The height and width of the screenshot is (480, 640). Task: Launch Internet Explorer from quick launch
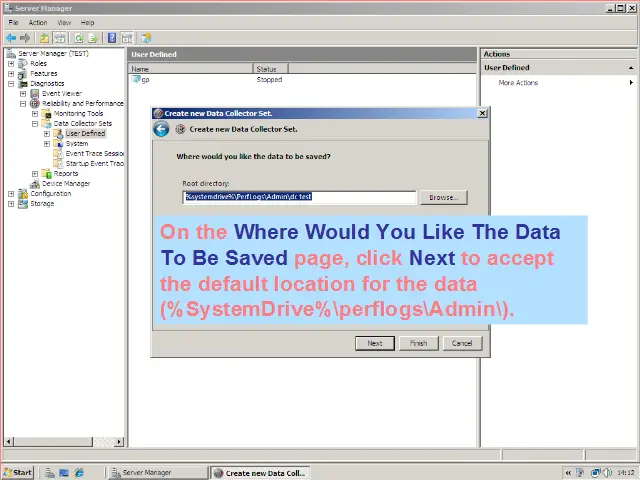point(79,473)
